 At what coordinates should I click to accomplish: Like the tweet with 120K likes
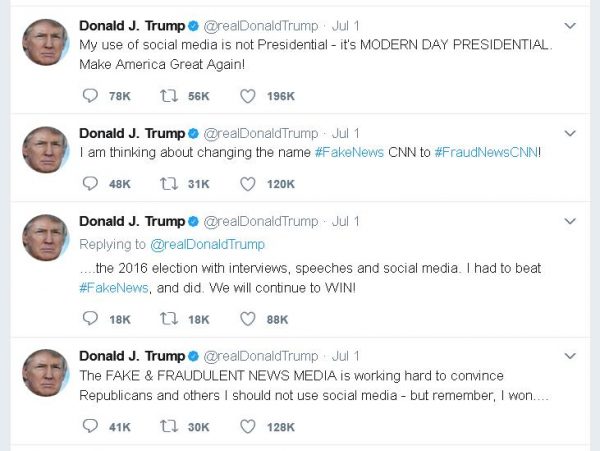coord(248,183)
